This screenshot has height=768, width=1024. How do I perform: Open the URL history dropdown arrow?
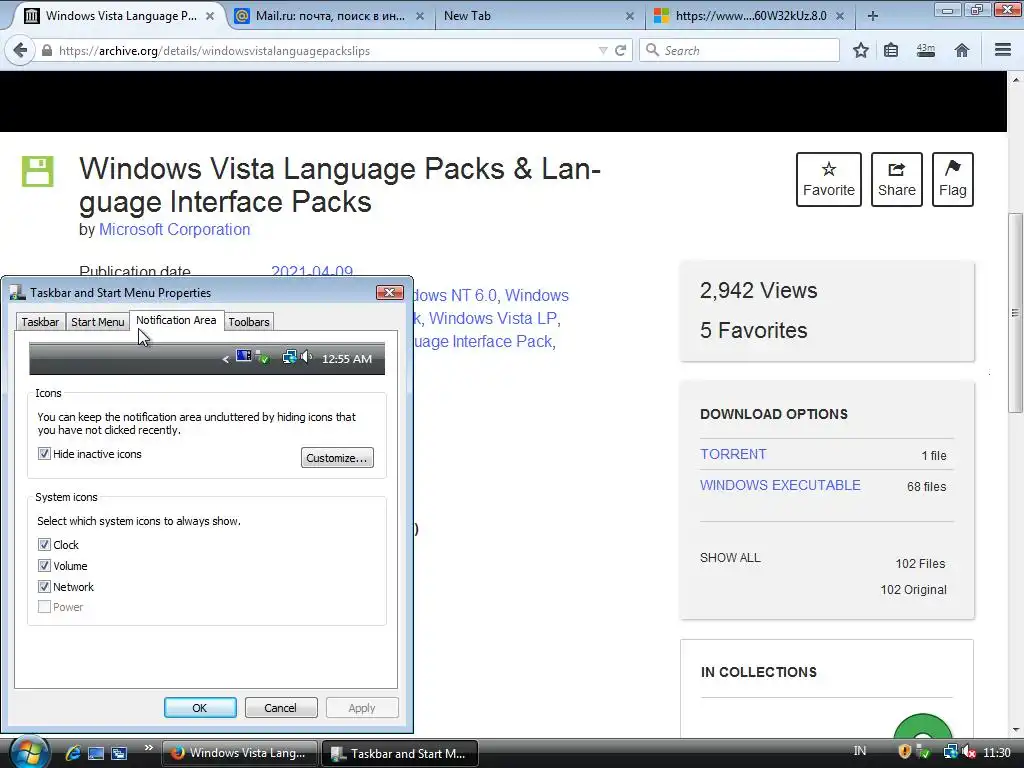coord(603,50)
